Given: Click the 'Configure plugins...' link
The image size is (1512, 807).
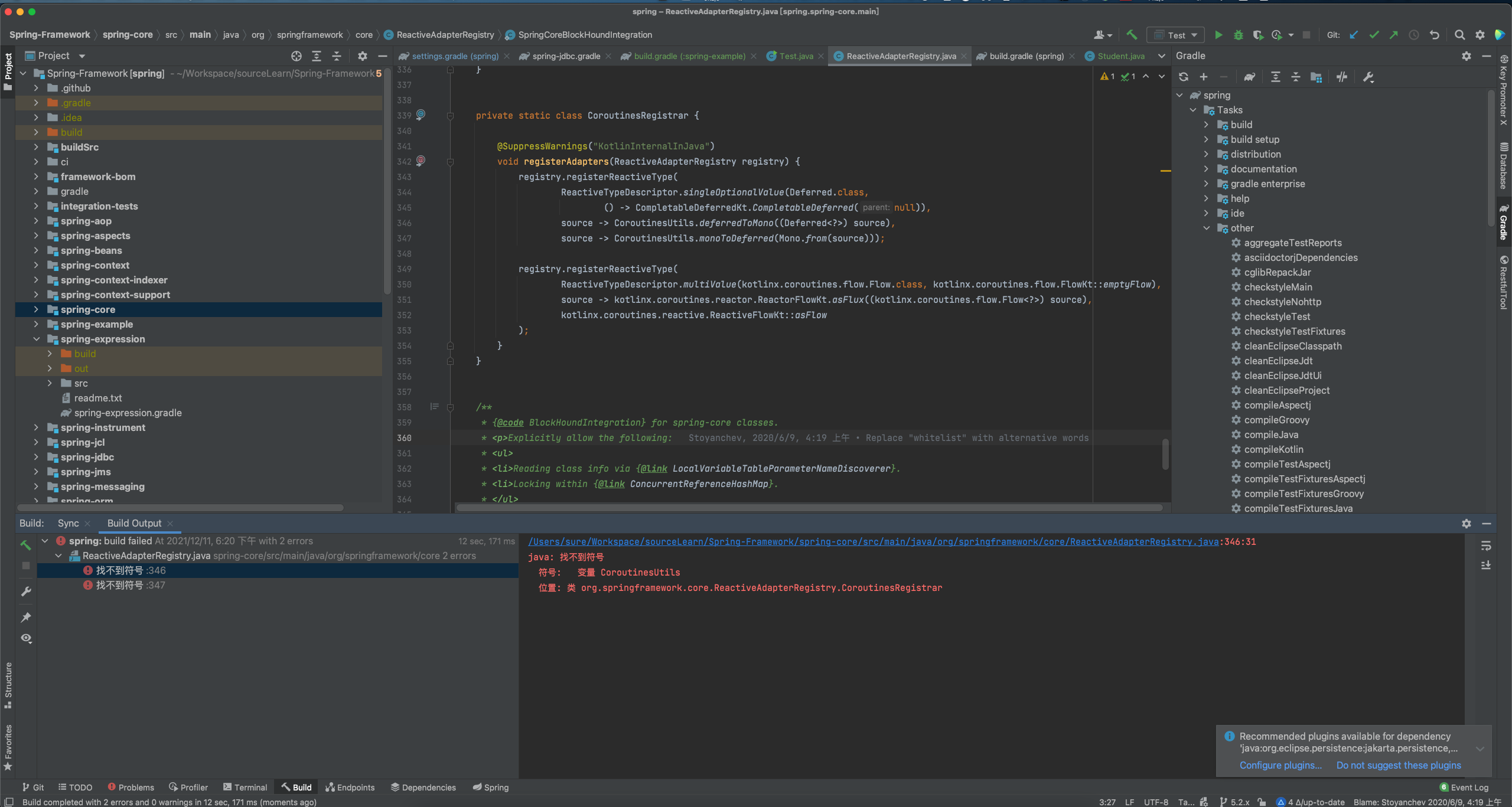Looking at the screenshot, I should tap(1280, 765).
